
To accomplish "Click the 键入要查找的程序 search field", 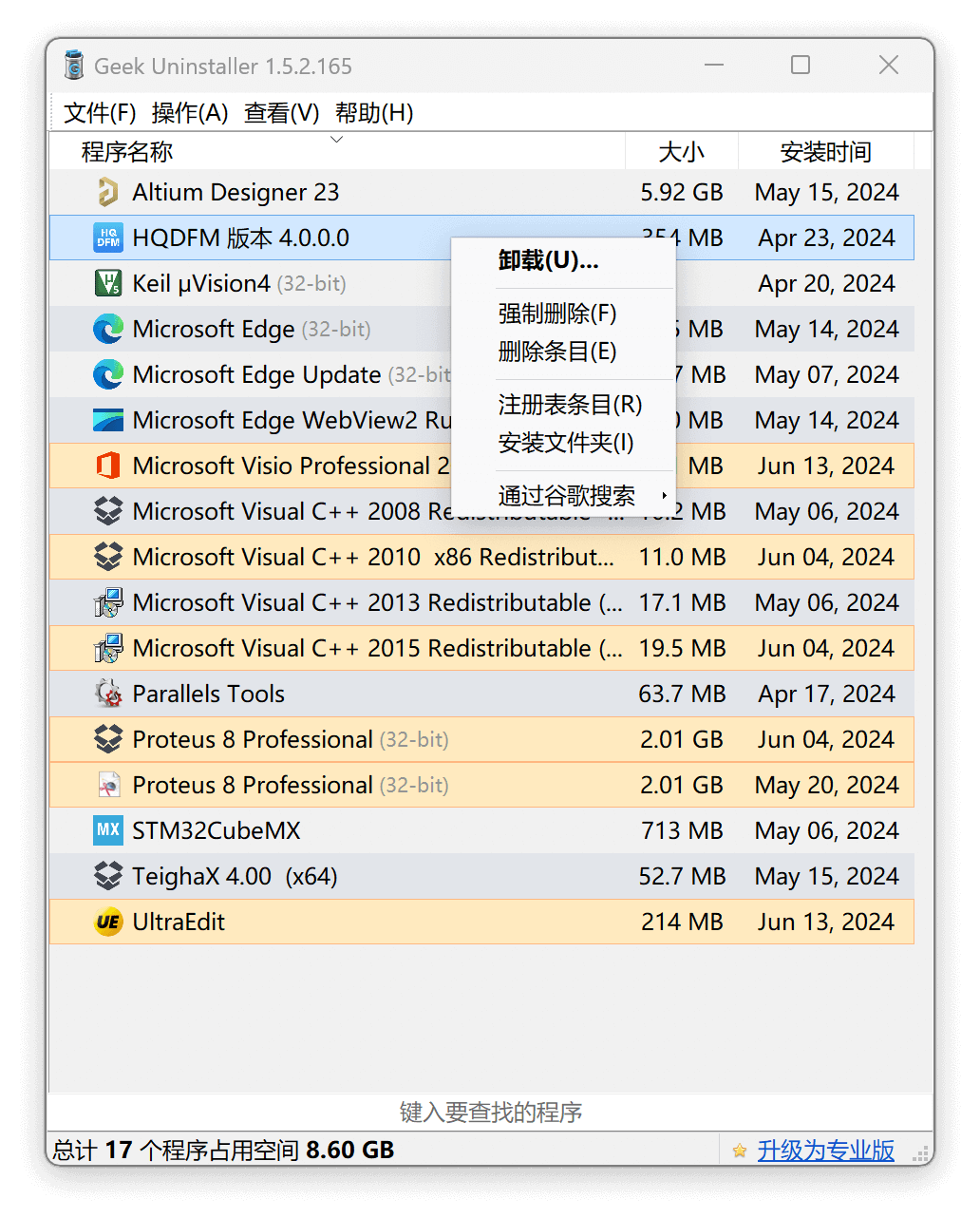I will (490, 1113).
